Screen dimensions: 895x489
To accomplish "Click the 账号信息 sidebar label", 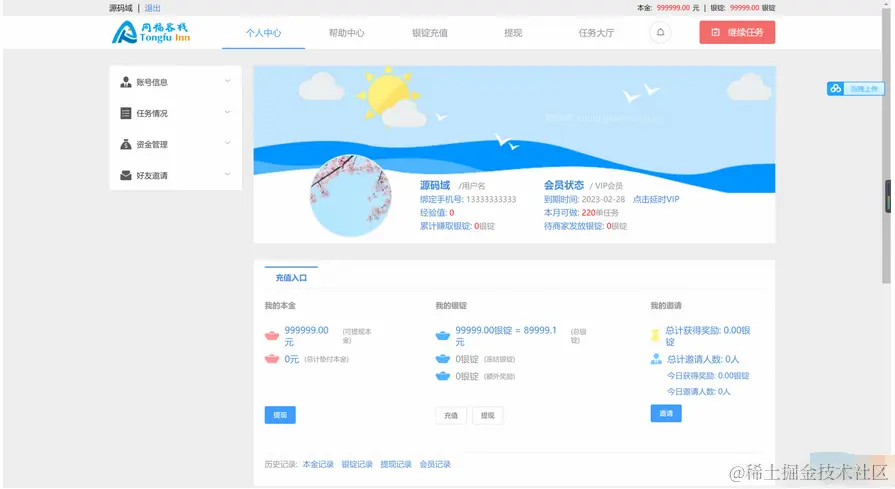I will coord(152,82).
